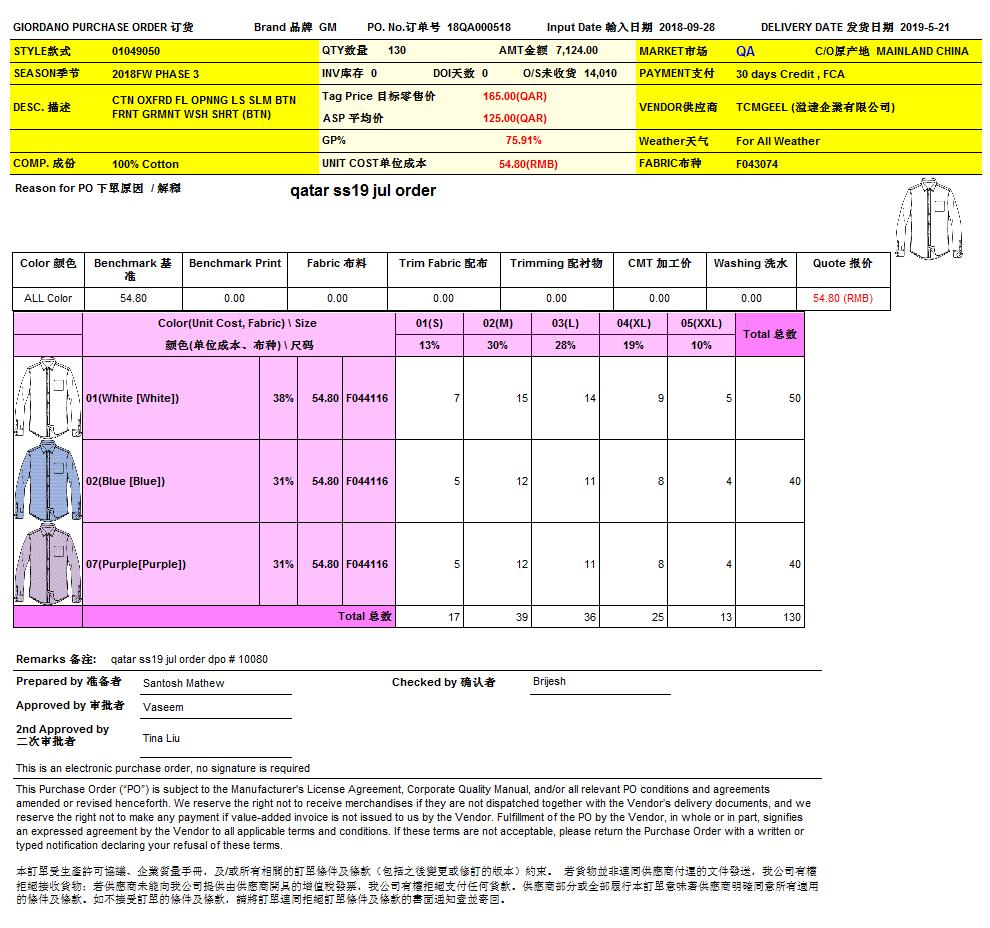Image resolution: width=990 pixels, height=928 pixels.
Task: Click the 'qatar ss19 jul order' heading
Action: pyautogui.click(x=362, y=190)
